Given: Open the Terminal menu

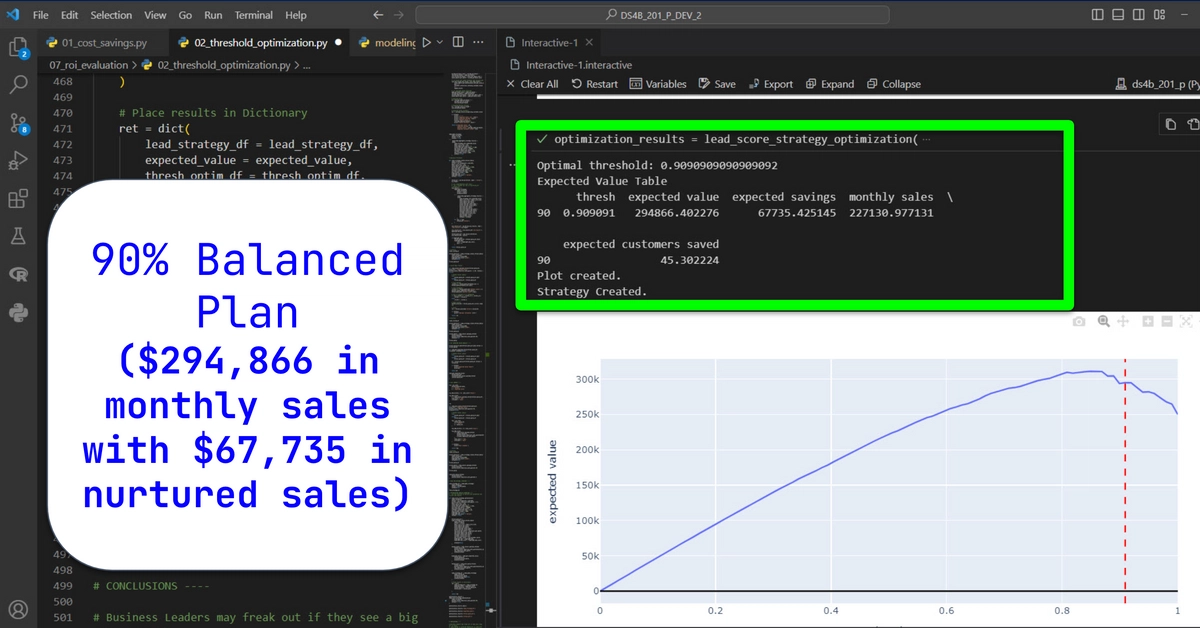Looking at the screenshot, I should (x=255, y=15).
